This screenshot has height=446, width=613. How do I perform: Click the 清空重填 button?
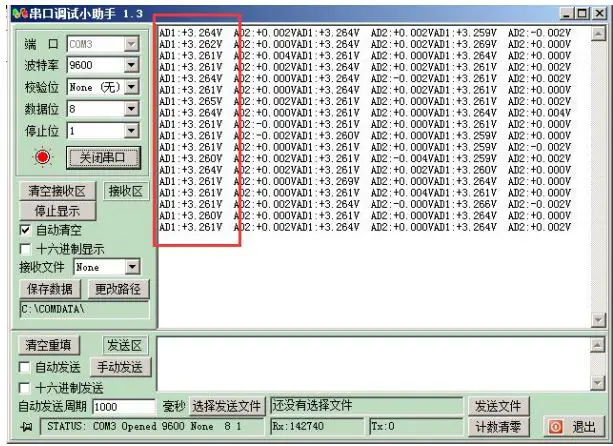48,345
